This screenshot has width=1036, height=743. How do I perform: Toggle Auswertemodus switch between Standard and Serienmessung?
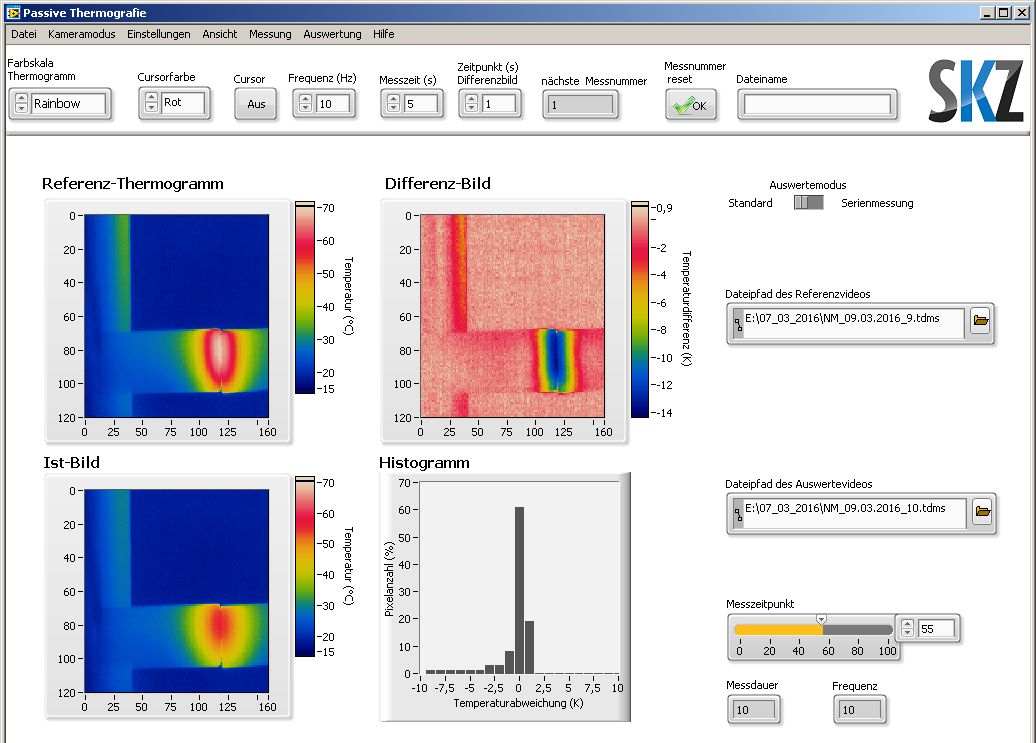808,203
